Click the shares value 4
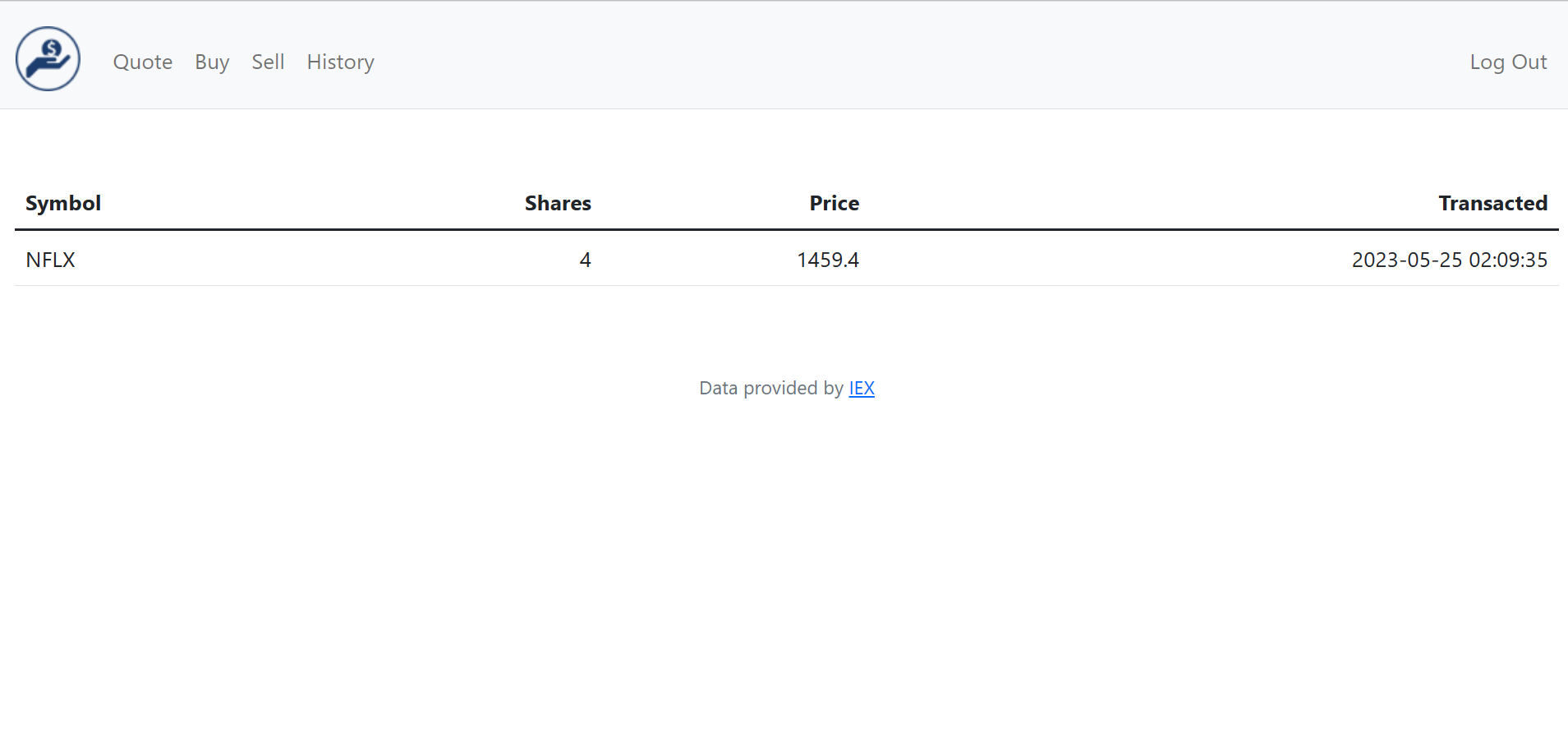This screenshot has height=737, width=1568. (x=585, y=260)
